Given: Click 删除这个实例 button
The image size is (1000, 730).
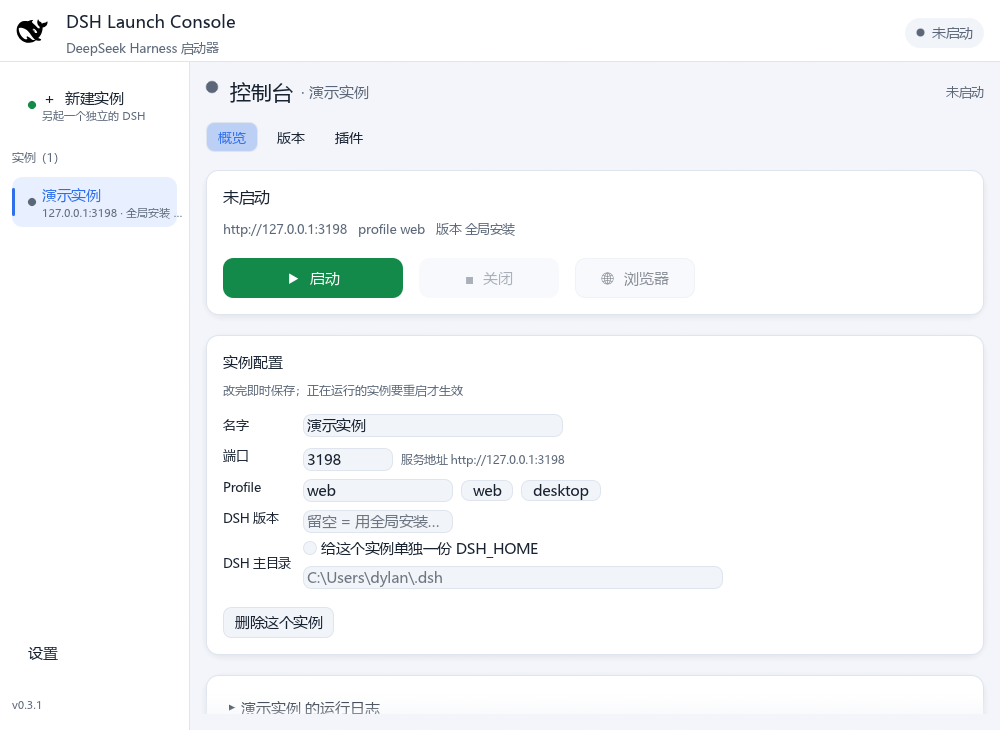Looking at the screenshot, I should (x=278, y=622).
